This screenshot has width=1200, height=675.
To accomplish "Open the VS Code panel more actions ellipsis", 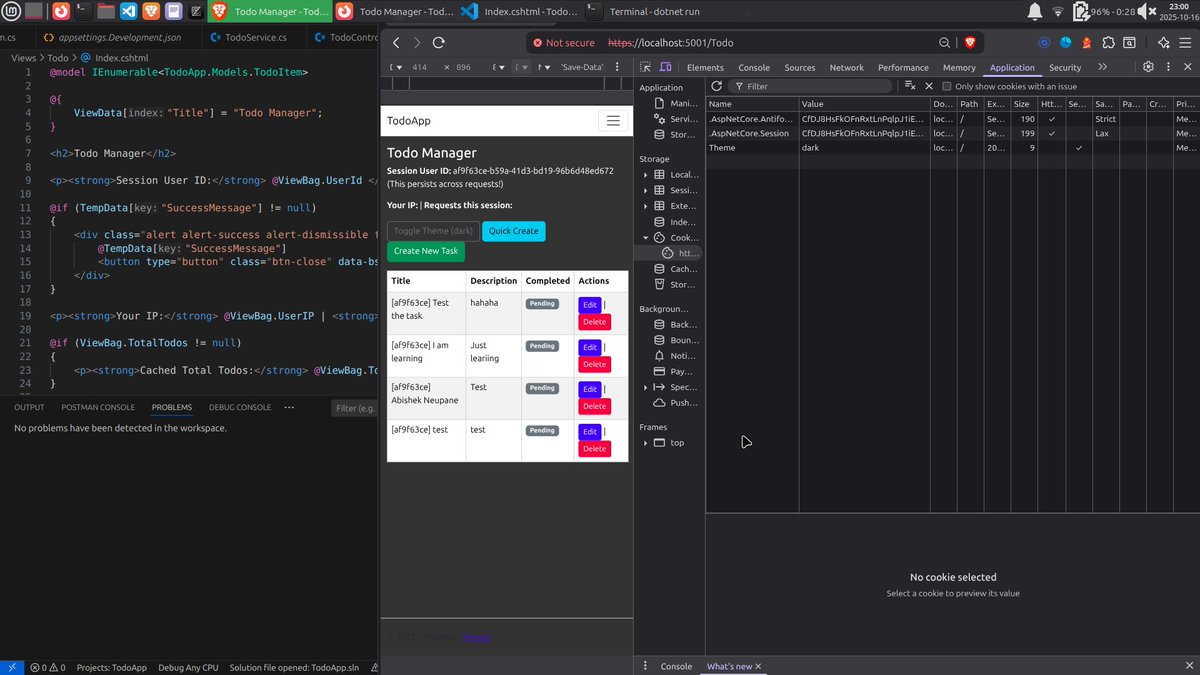I will [289, 407].
